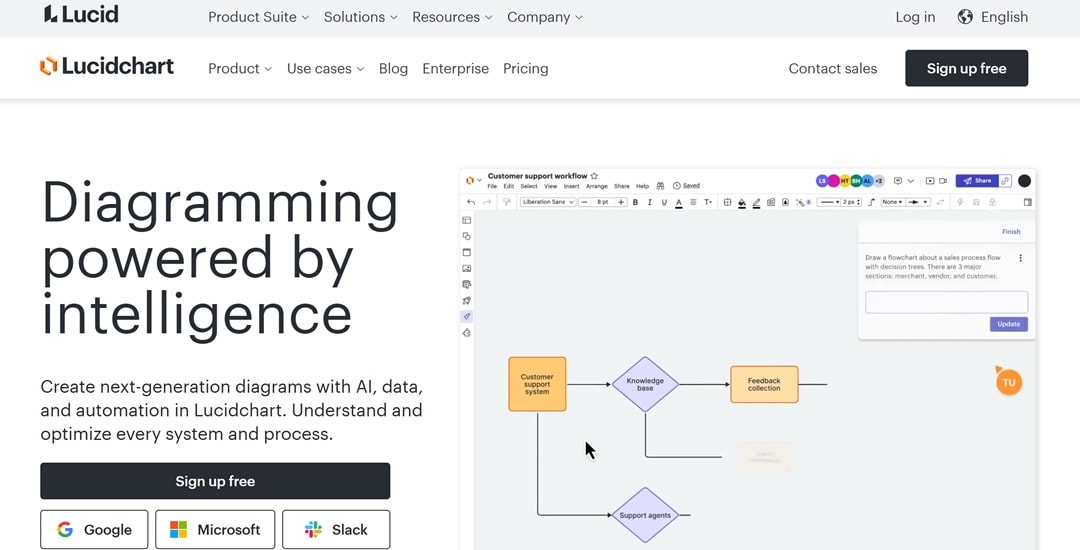Toggle italic formatting
This screenshot has width=1080, height=550.
coord(650,202)
